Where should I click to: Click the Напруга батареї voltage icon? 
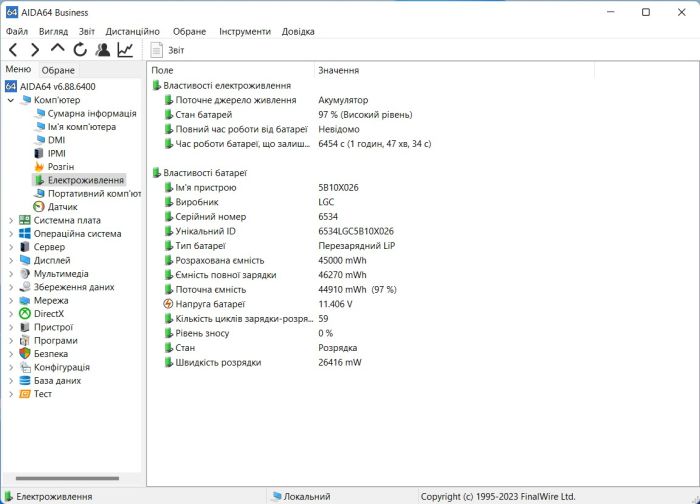coord(168,304)
